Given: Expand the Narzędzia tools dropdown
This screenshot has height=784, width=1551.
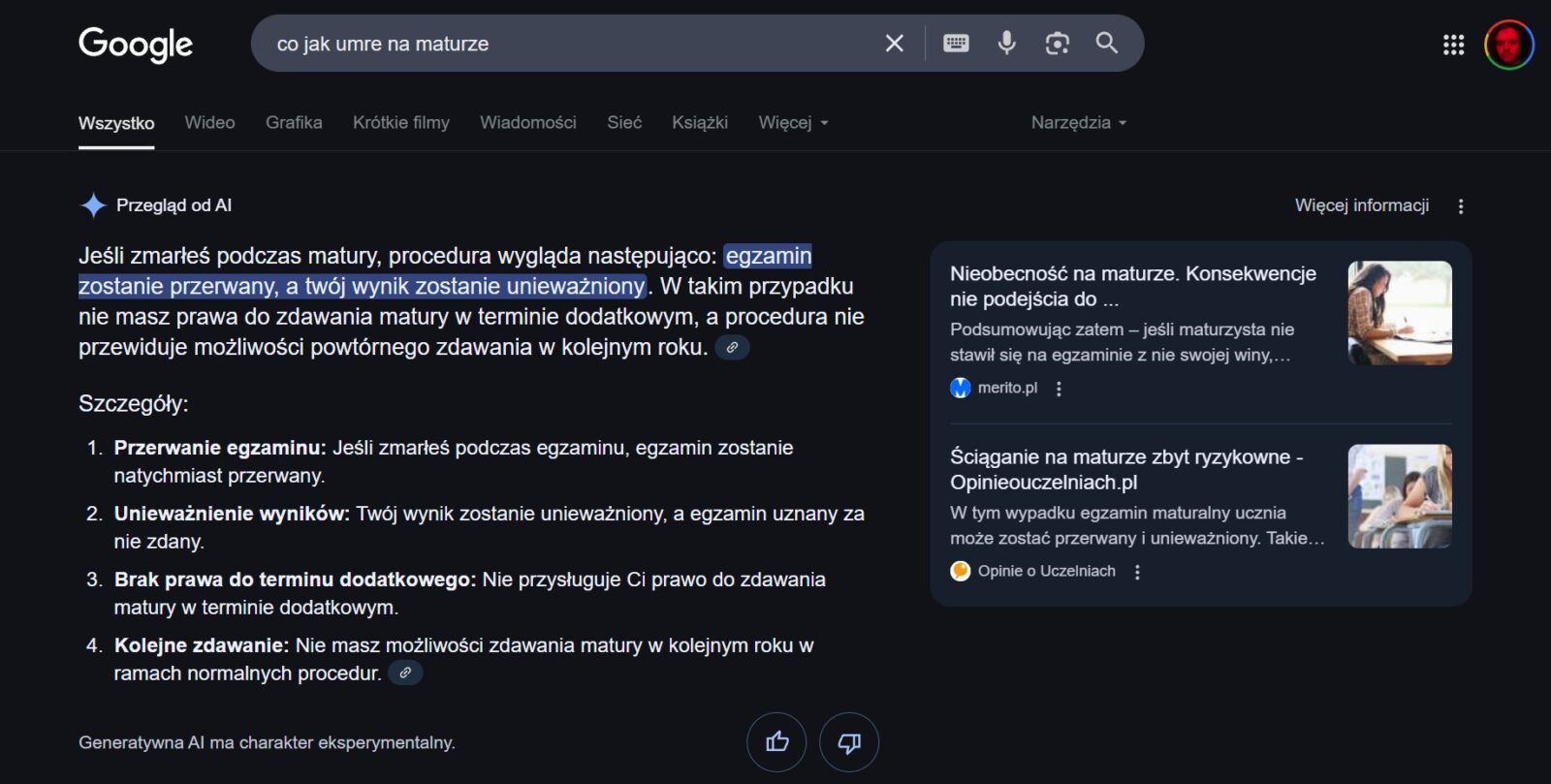Looking at the screenshot, I should (x=1079, y=123).
